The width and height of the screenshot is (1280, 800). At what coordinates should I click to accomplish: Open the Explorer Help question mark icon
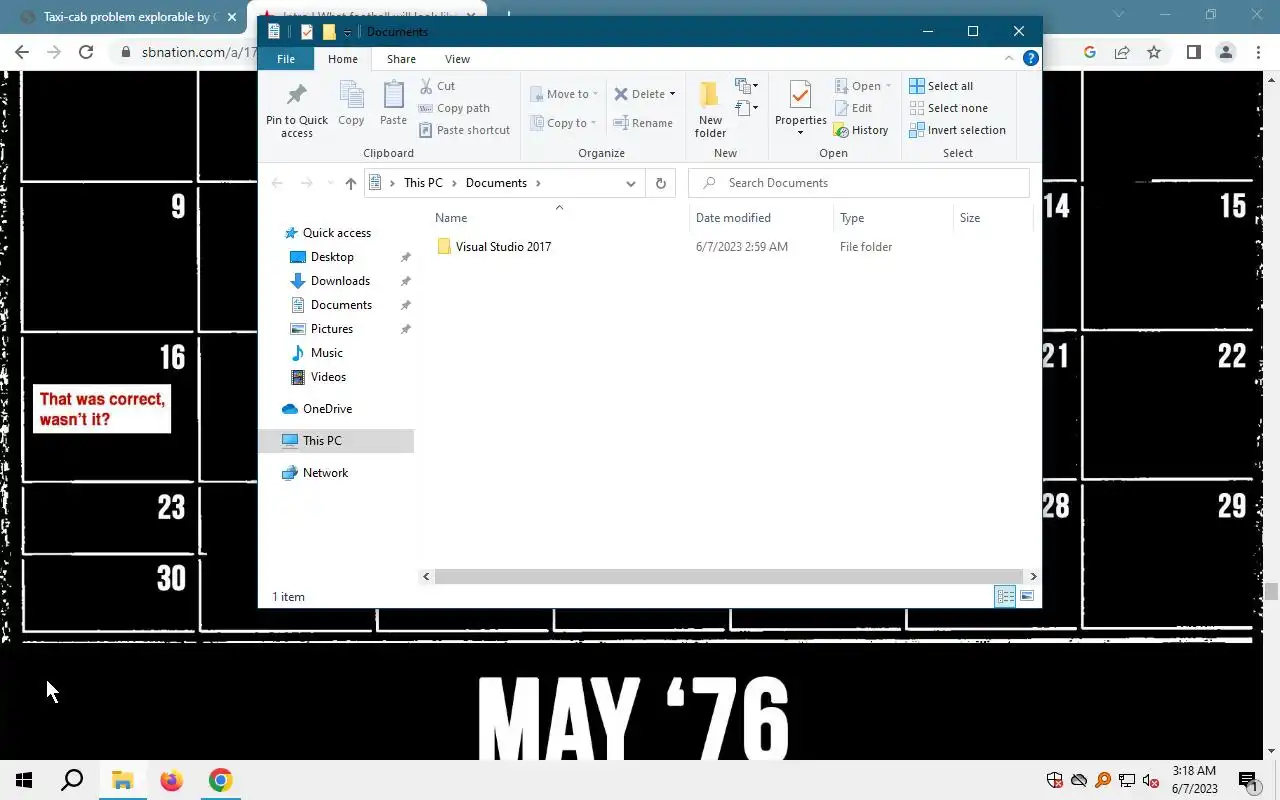click(1030, 59)
